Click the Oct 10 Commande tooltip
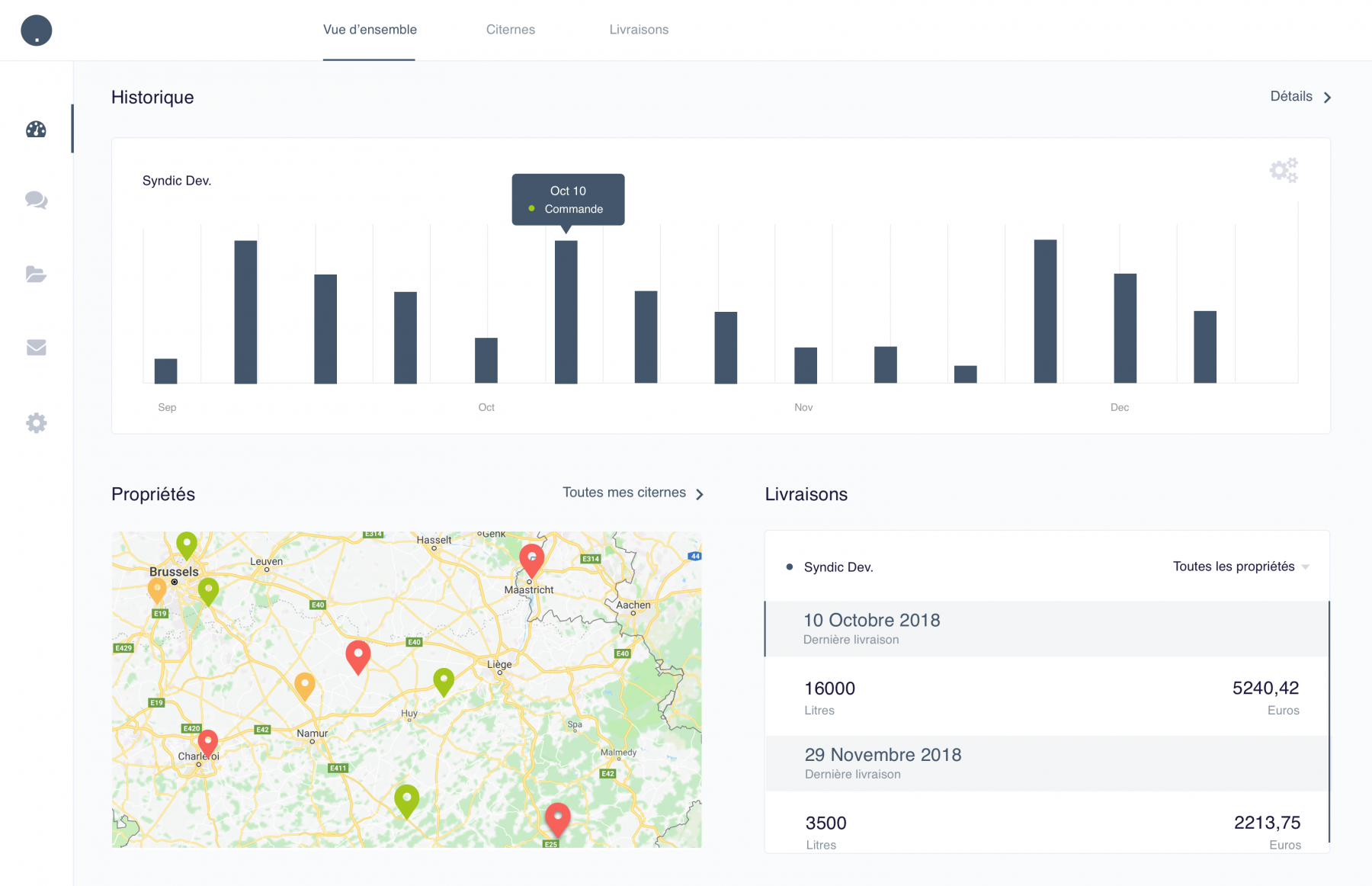1372x886 pixels. pyautogui.click(x=568, y=200)
